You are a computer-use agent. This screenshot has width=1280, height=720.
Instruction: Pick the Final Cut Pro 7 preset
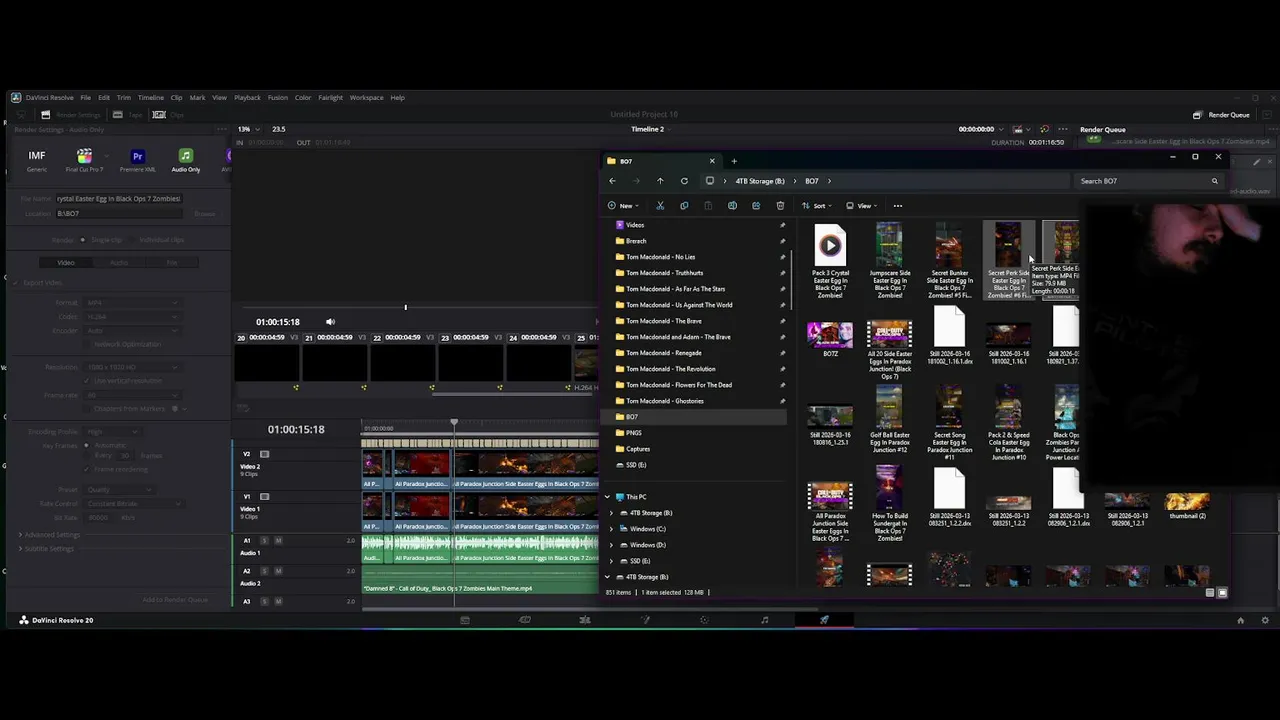pyautogui.click(x=84, y=159)
